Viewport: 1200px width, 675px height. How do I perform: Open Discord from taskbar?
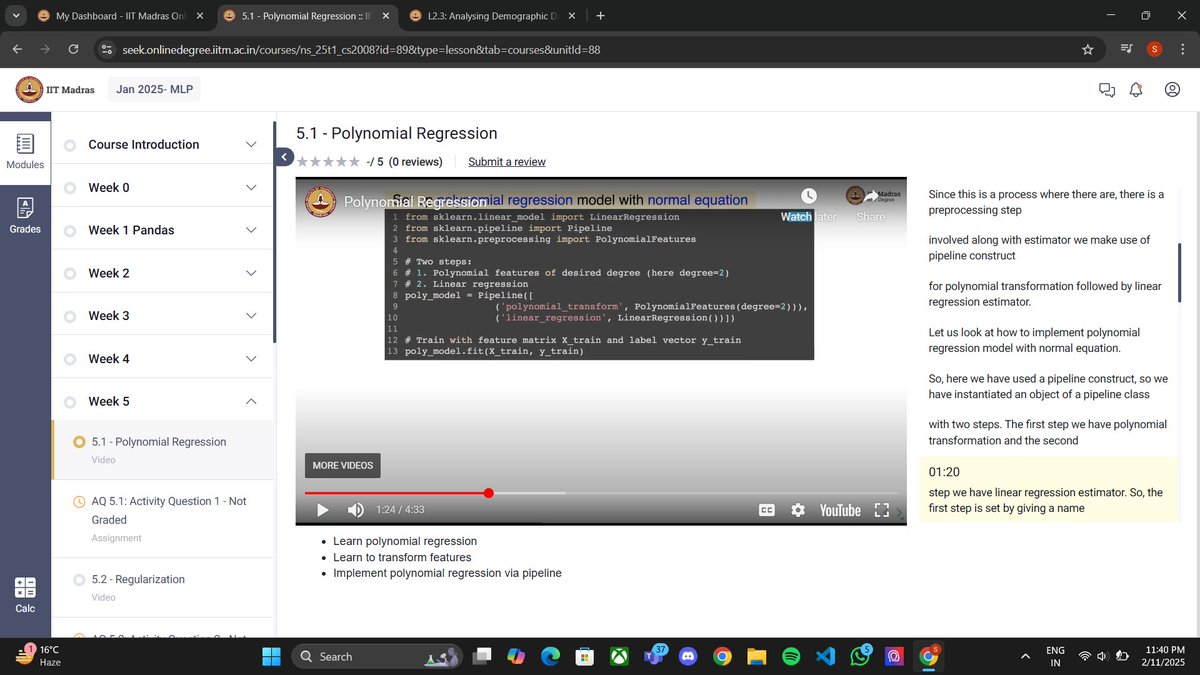(x=686, y=656)
